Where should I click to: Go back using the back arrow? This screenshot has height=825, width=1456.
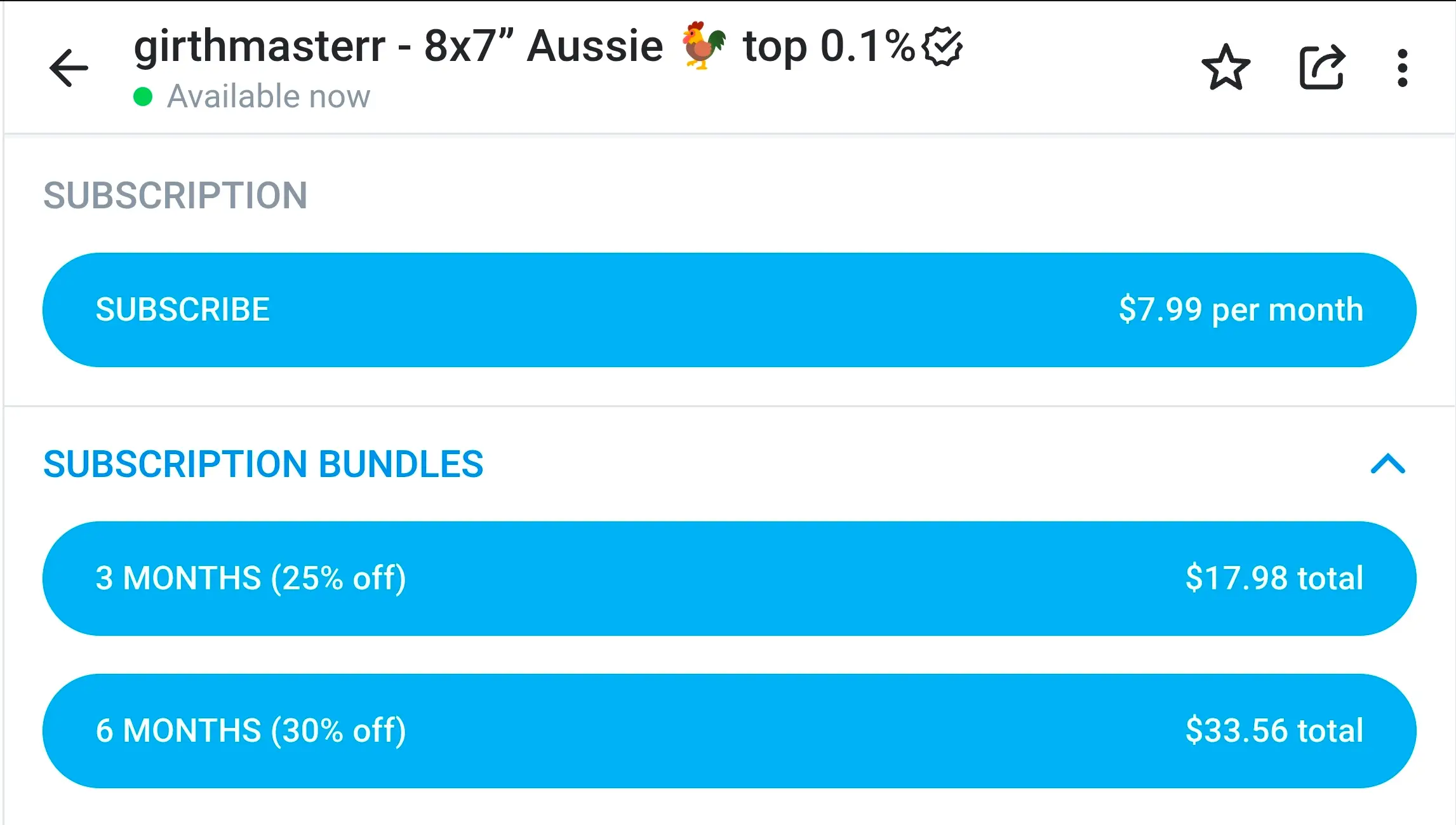pyautogui.click(x=69, y=67)
